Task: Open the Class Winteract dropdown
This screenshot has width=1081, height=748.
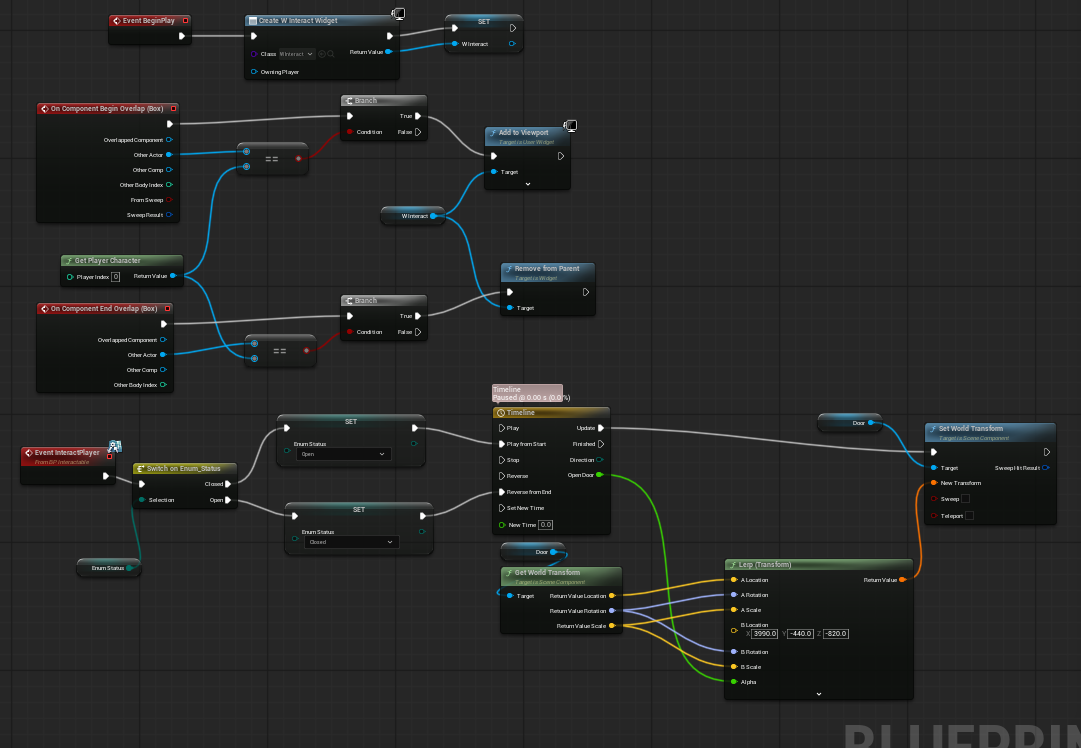Action: pyautogui.click(x=296, y=54)
